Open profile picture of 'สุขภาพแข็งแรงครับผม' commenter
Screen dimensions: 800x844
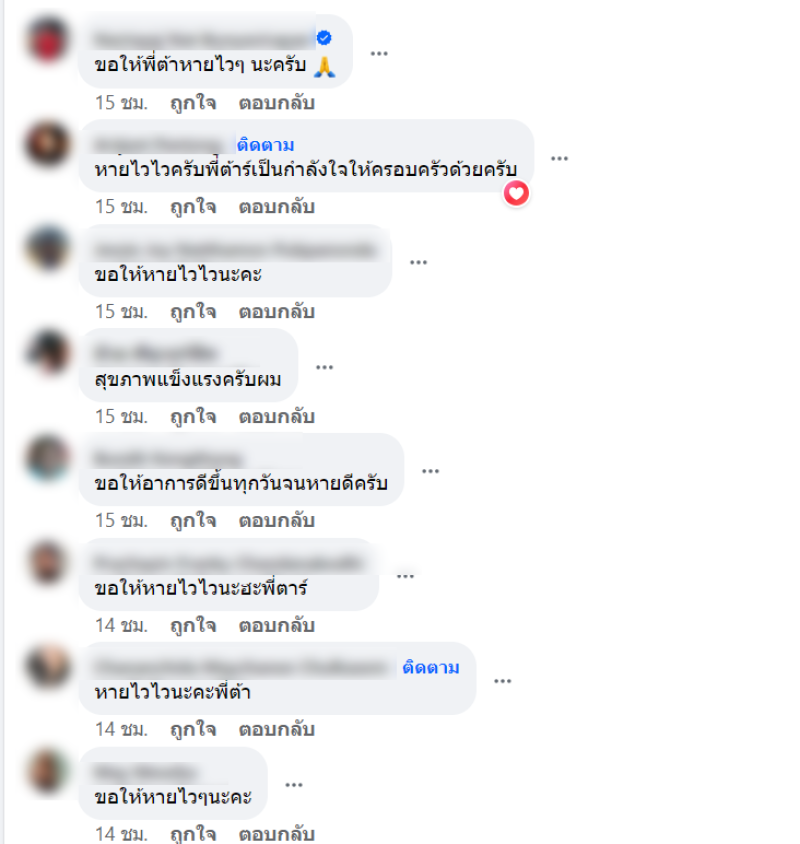tap(48, 353)
